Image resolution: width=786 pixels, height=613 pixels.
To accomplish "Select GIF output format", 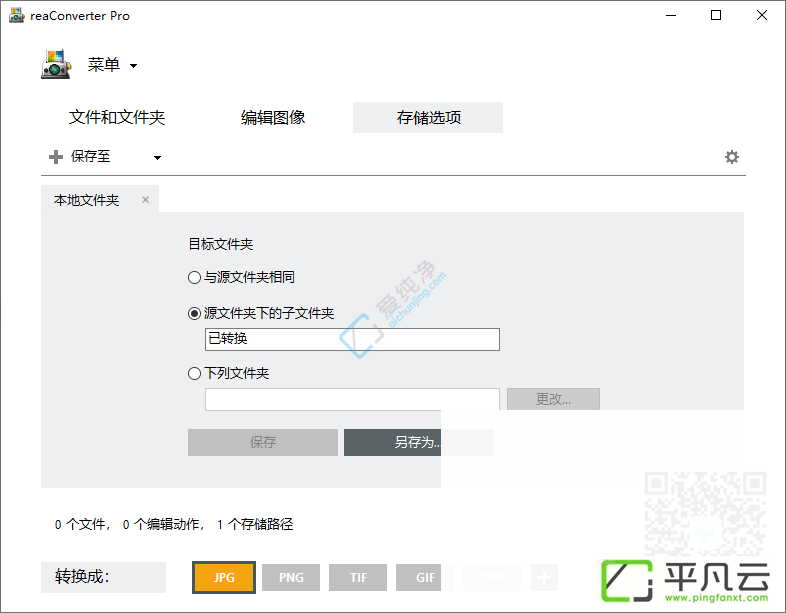I will 425,577.
